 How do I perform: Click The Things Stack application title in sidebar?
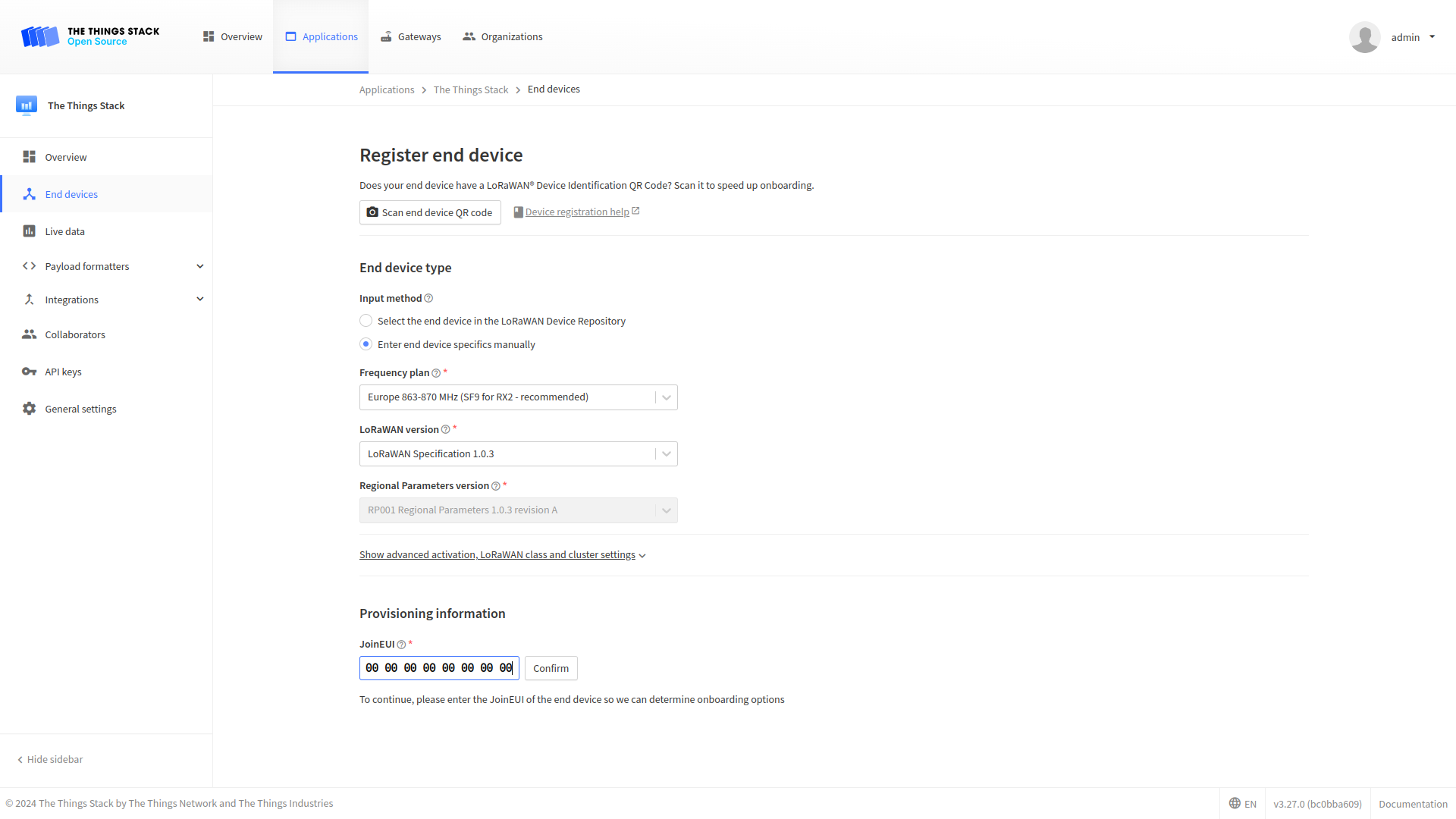coord(86,105)
